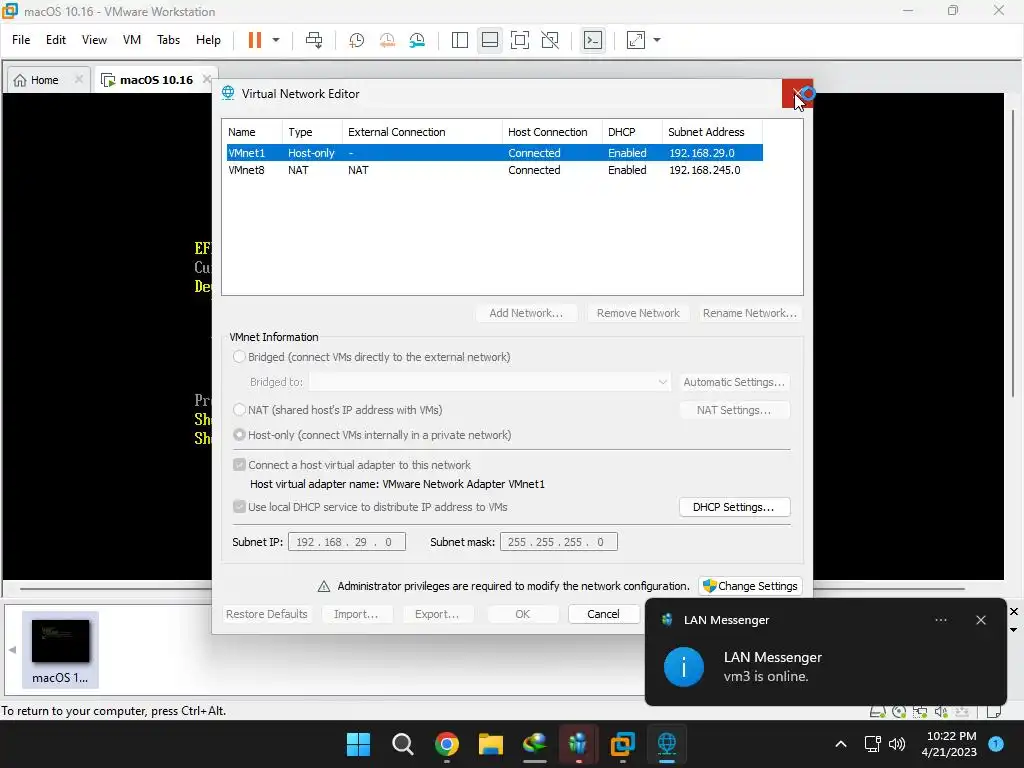Cancel the Virtual Network Editor dialog
Viewport: 1024px width, 768px height.
(603, 614)
